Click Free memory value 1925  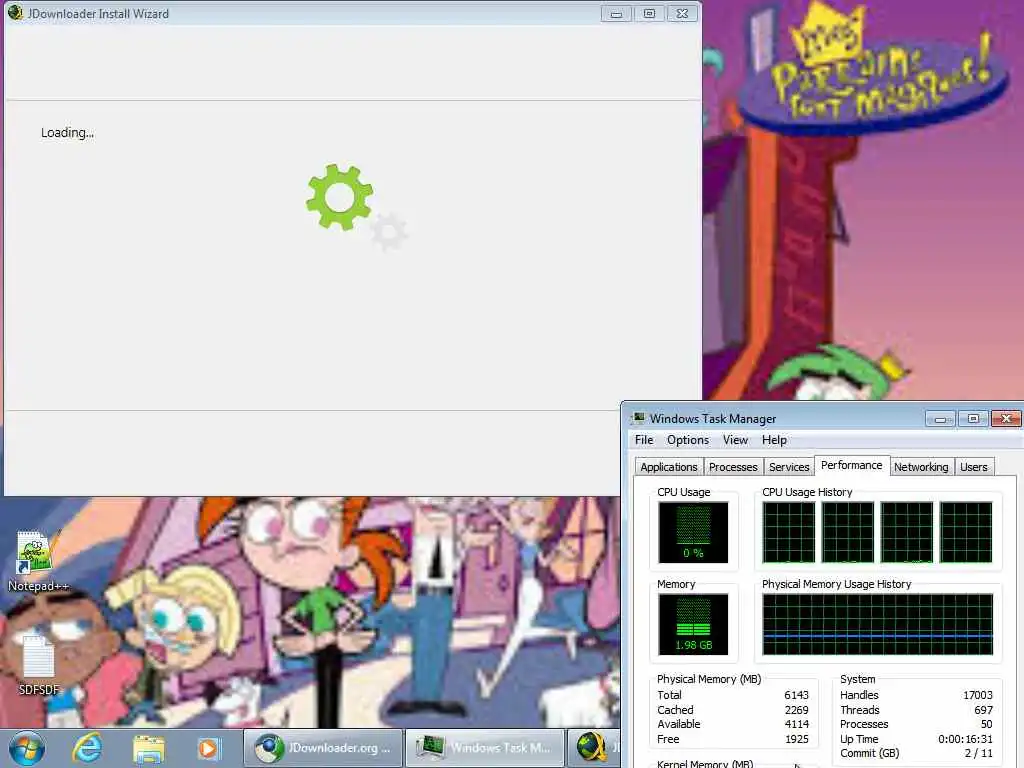796,739
